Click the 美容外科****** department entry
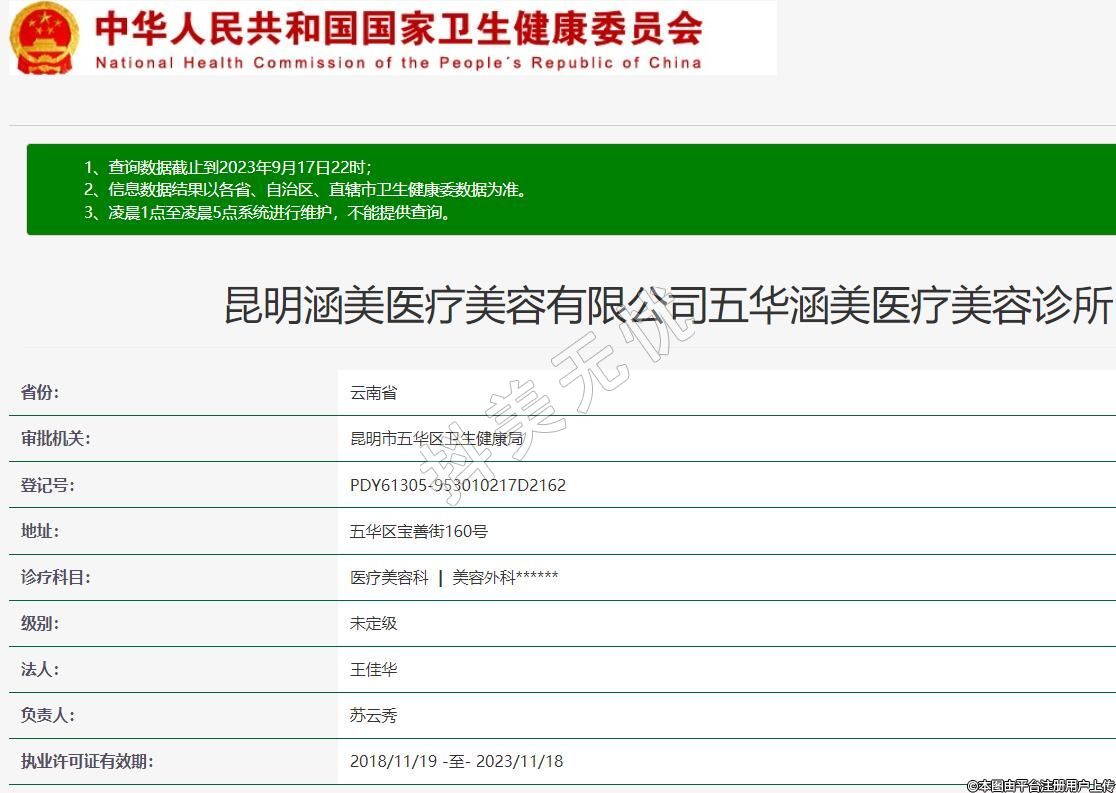The image size is (1116, 793). [505, 577]
